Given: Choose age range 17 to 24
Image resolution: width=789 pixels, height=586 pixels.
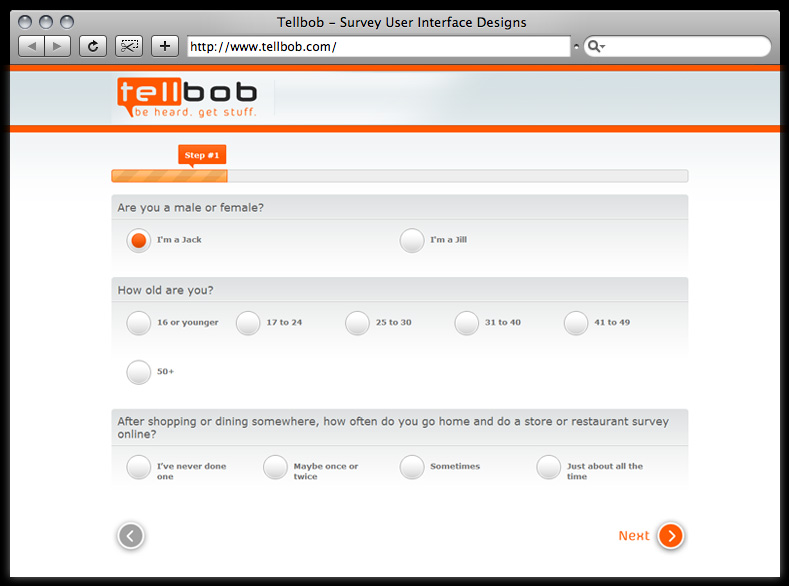Looking at the screenshot, I should (248, 323).
